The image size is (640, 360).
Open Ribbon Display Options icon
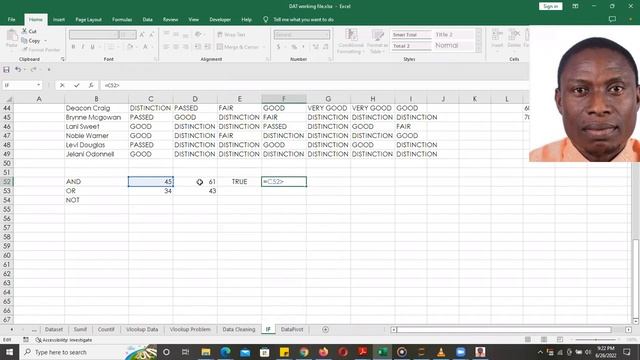575,6
